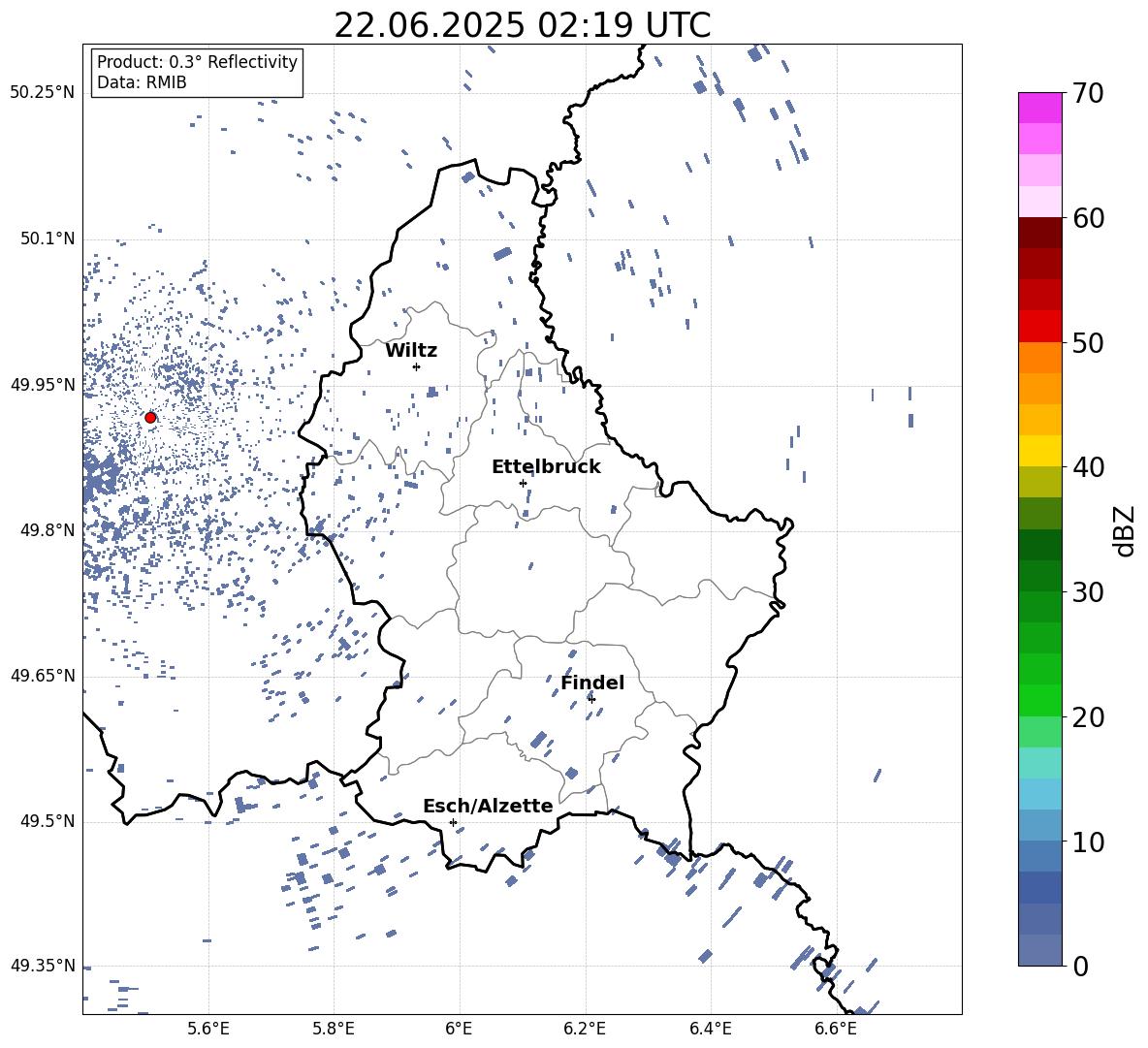Click the light cyan colorbar segment above 10
This screenshot has height=1048, width=1148.
click(1039, 794)
